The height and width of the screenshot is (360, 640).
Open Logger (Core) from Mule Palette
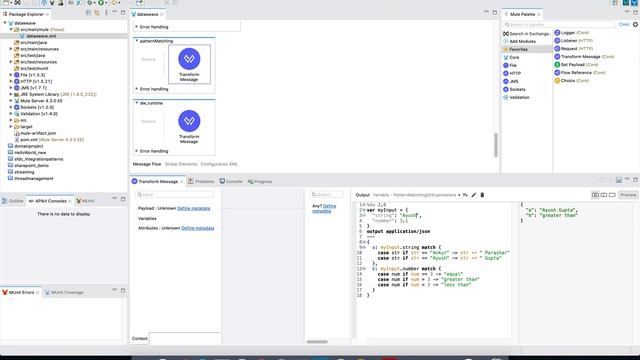[x=571, y=33]
